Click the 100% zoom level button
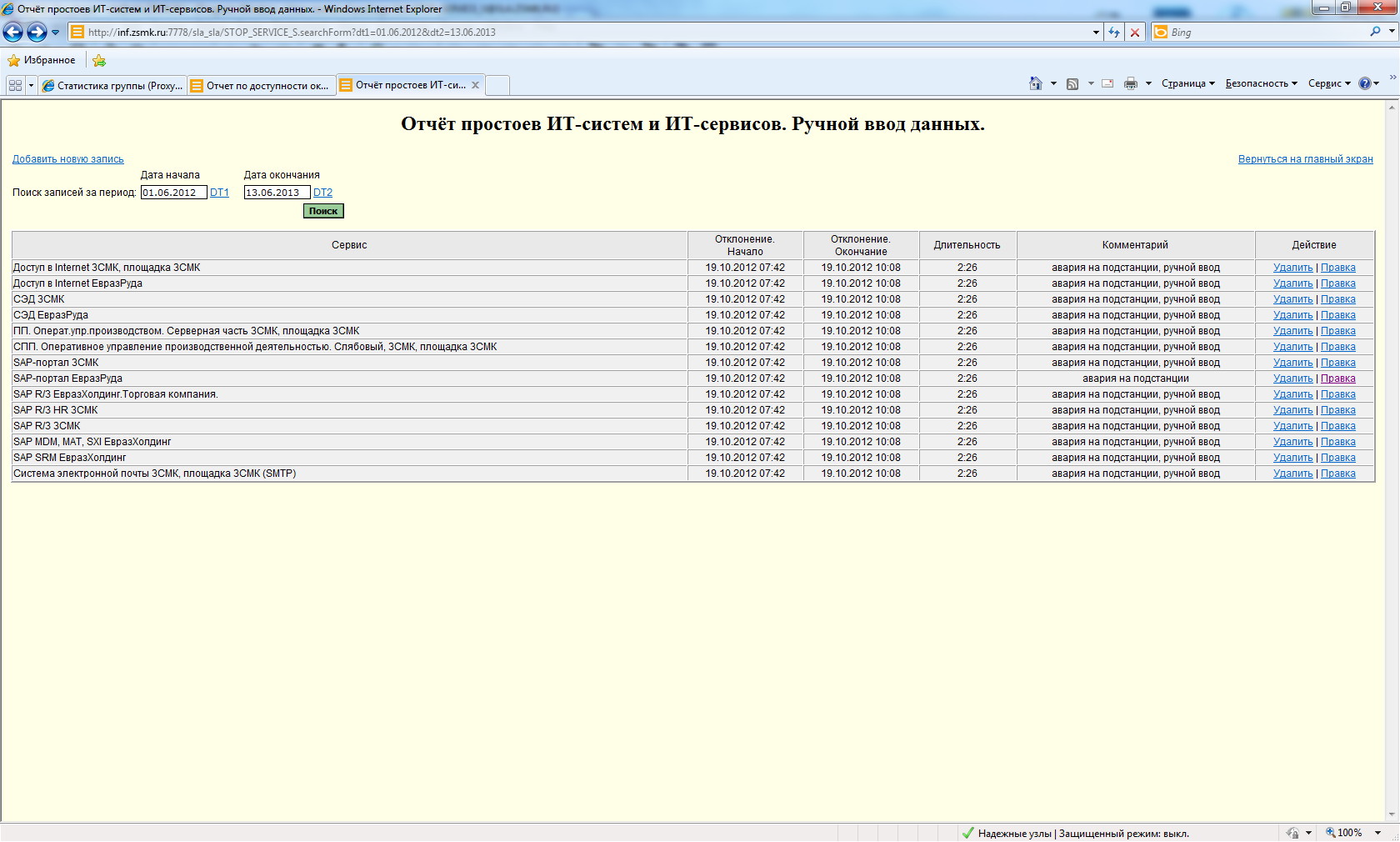 (x=1344, y=833)
